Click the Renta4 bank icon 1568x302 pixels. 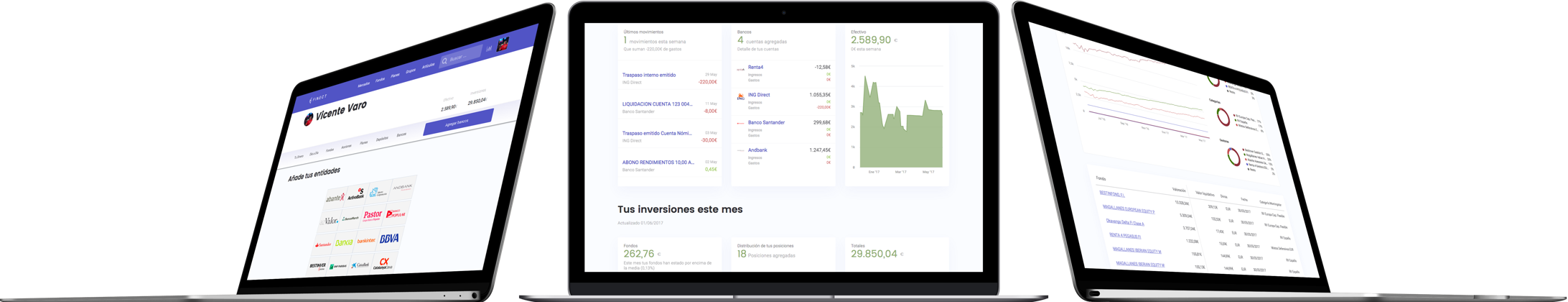click(x=741, y=70)
